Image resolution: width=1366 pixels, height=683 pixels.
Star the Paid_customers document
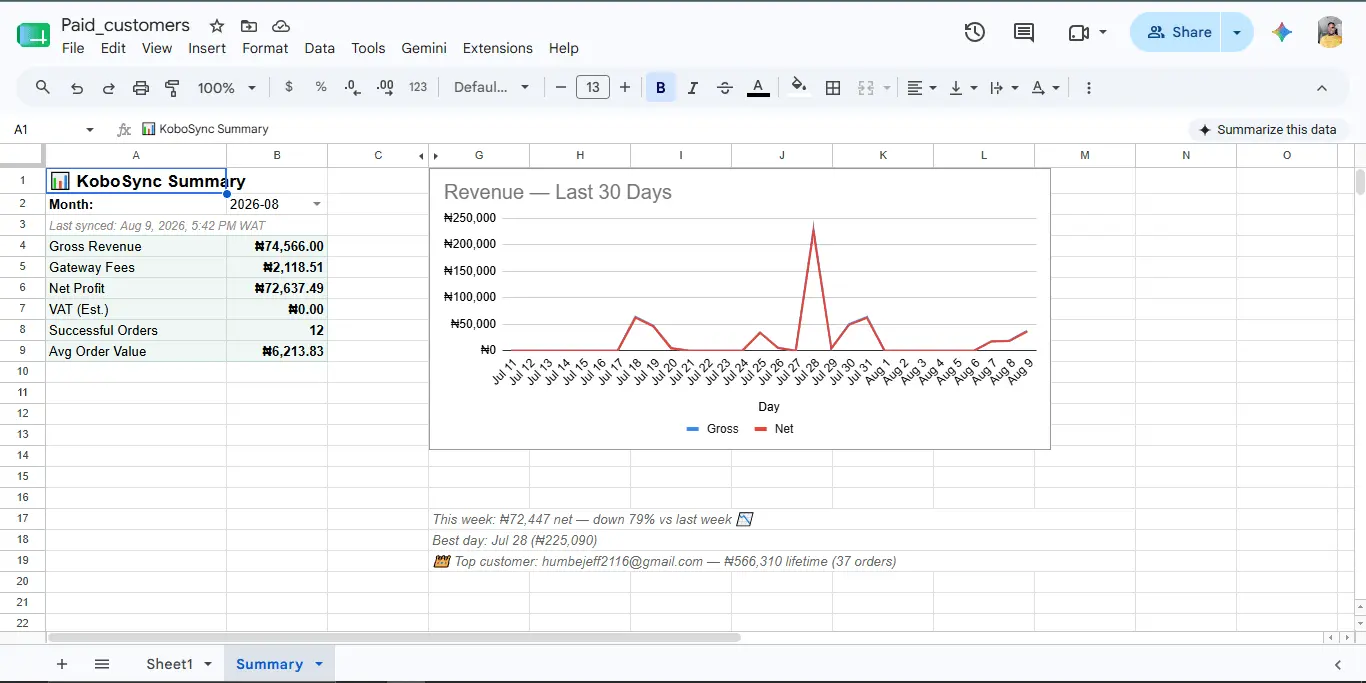click(x=217, y=26)
